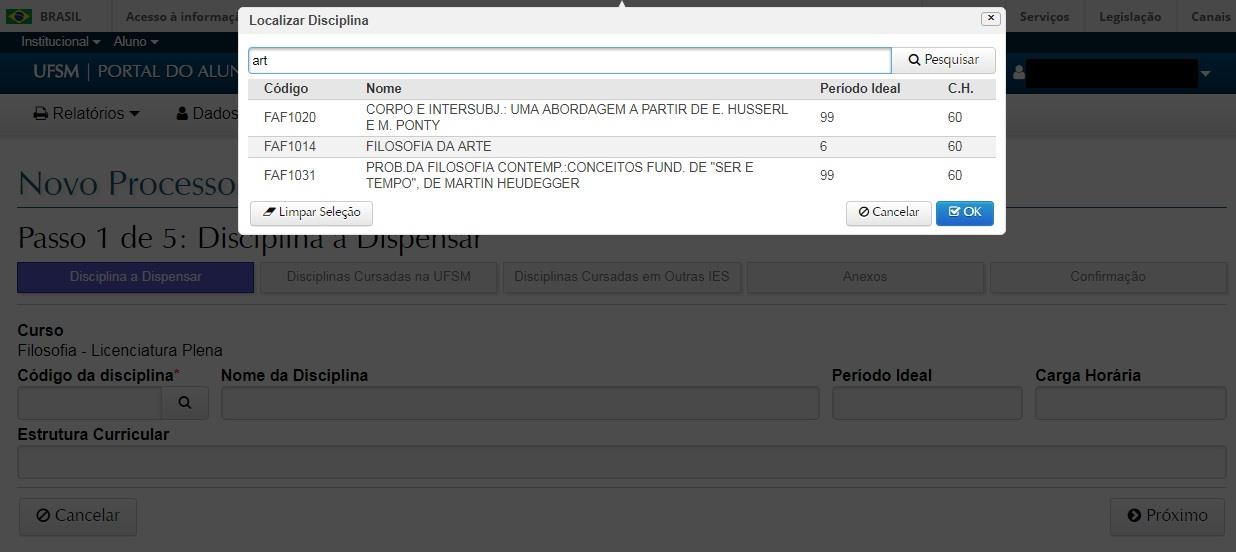Open the Legislação link in top bar

(1129, 17)
